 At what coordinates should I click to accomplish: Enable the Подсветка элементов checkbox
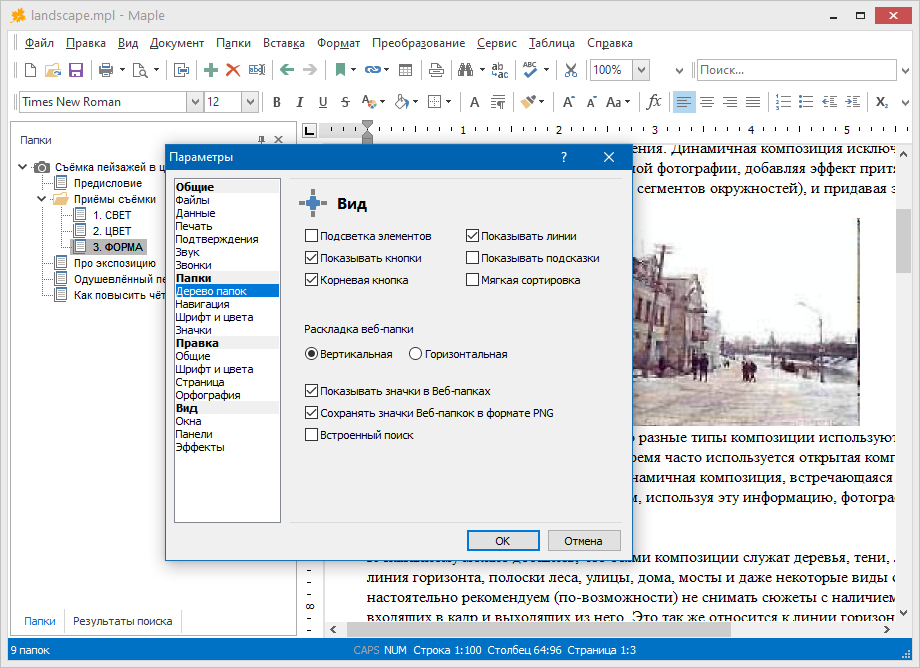312,236
